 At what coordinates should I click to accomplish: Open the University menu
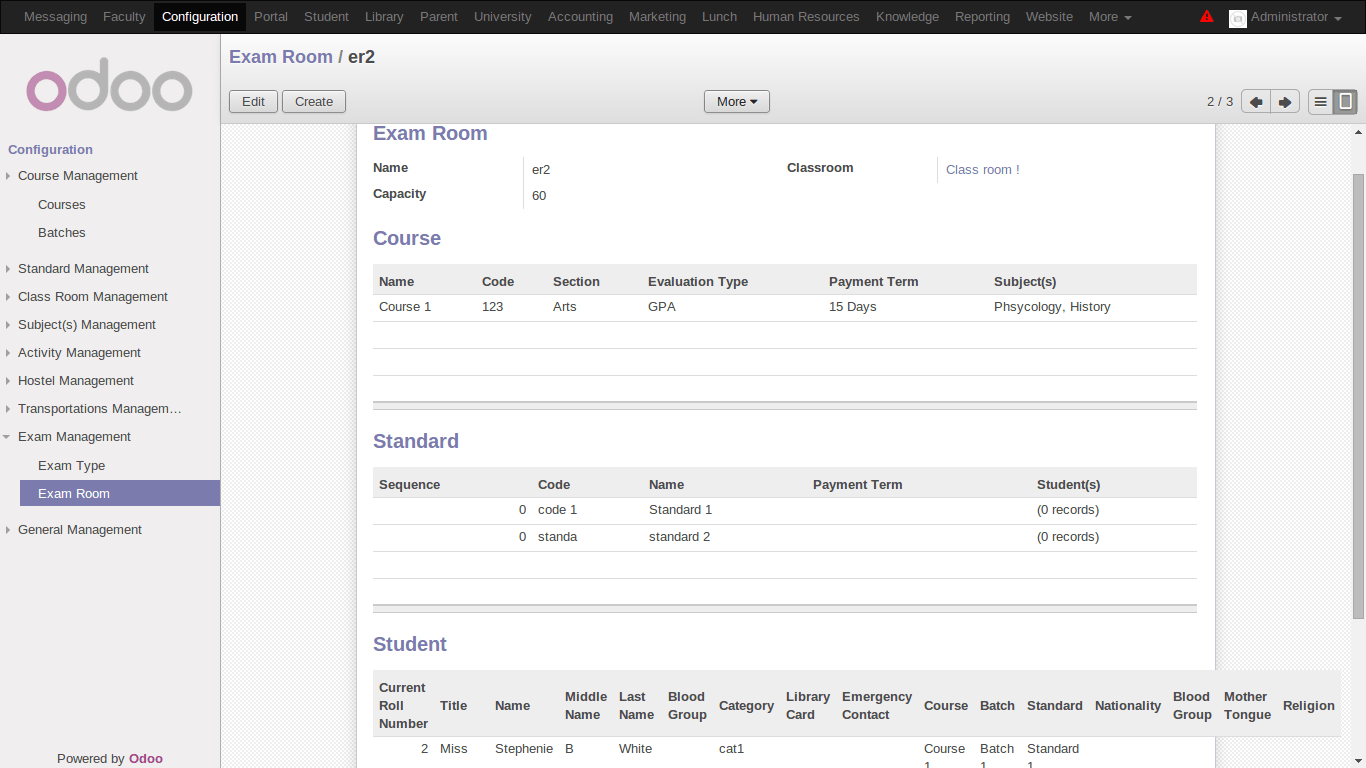503,17
